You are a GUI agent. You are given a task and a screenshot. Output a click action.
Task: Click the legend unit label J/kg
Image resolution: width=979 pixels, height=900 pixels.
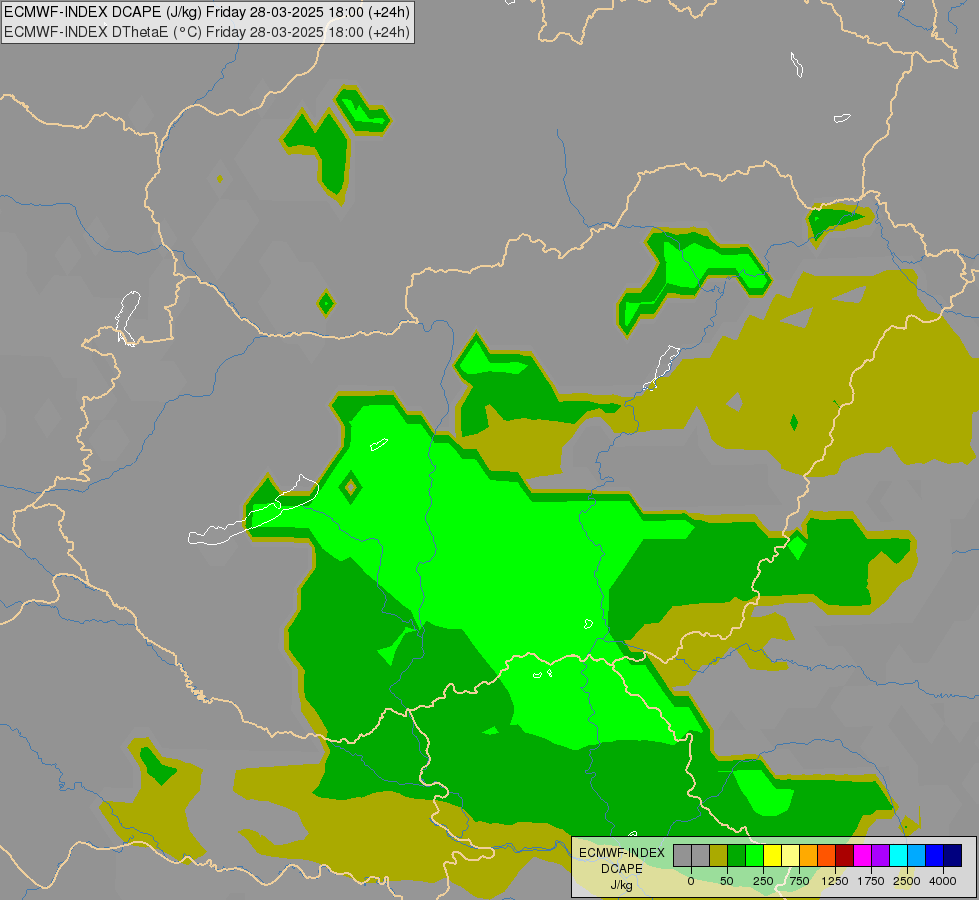pyautogui.click(x=622, y=886)
